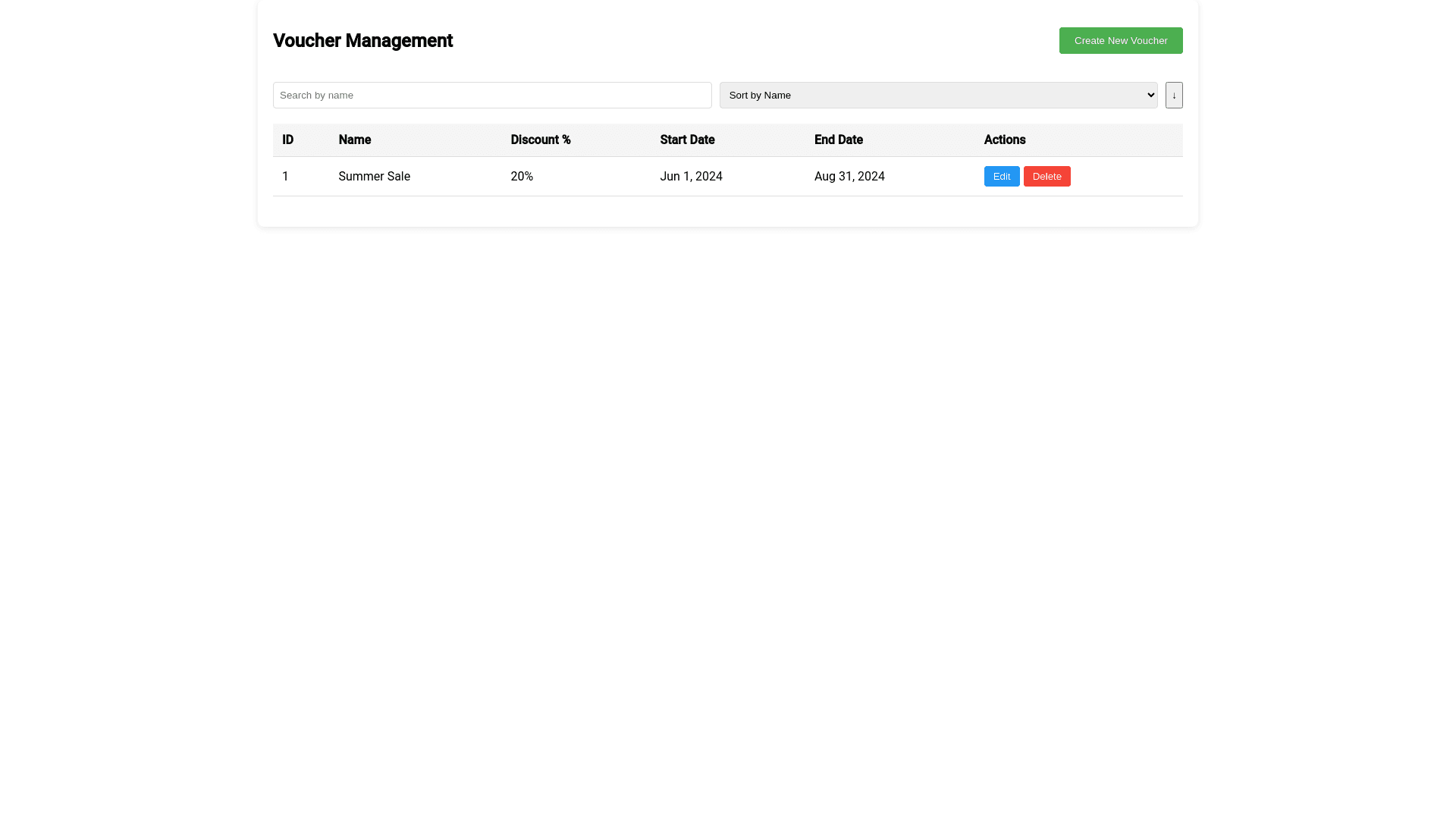Open the Sort by Name dropdown
The image size is (1456, 819).
(x=938, y=95)
